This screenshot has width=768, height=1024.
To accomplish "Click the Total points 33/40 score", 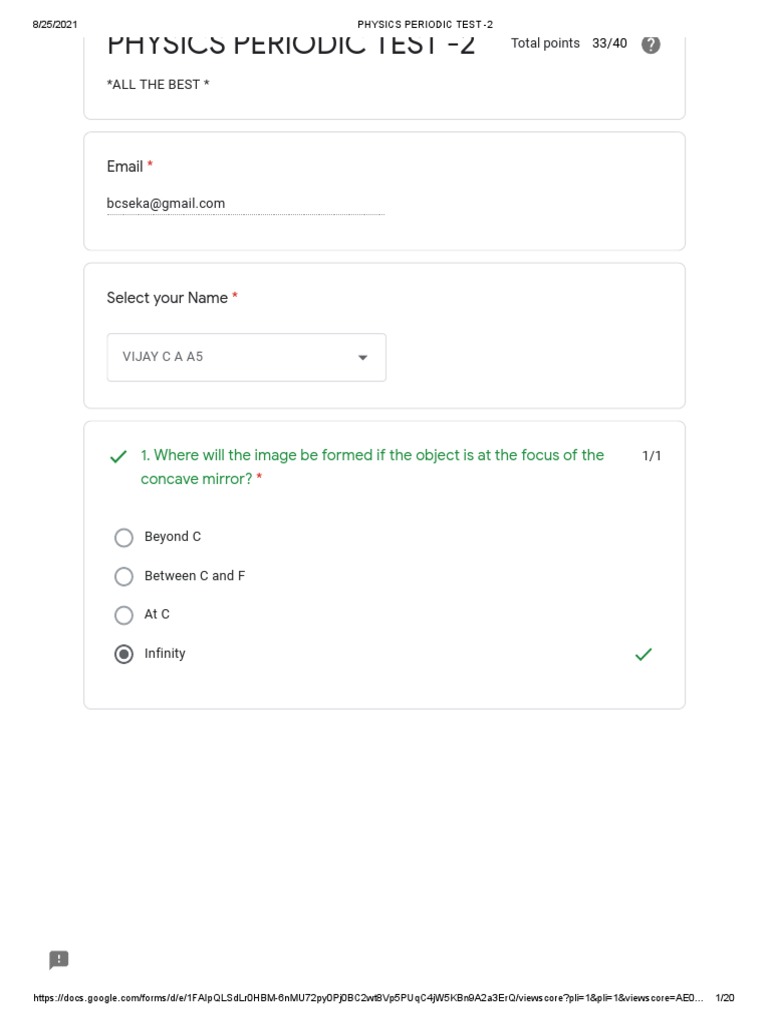I will (568, 44).
